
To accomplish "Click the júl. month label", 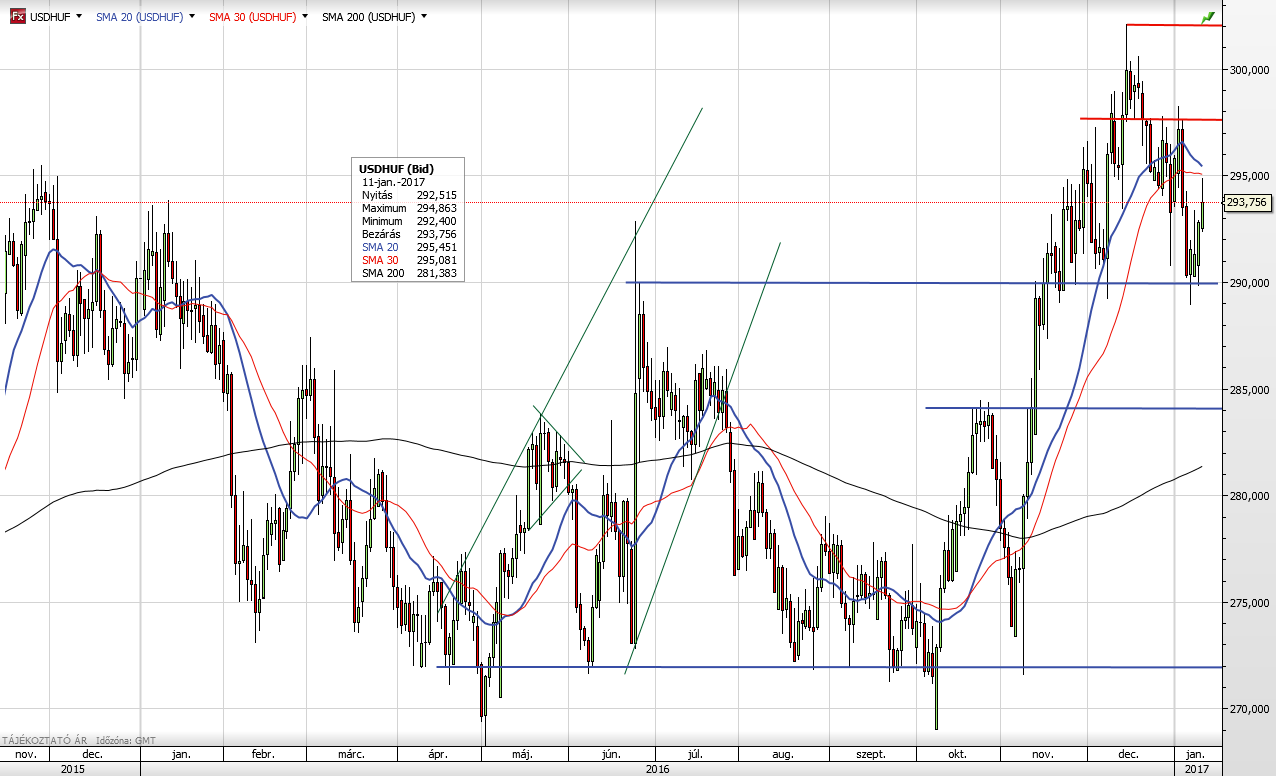I will coord(697,754).
